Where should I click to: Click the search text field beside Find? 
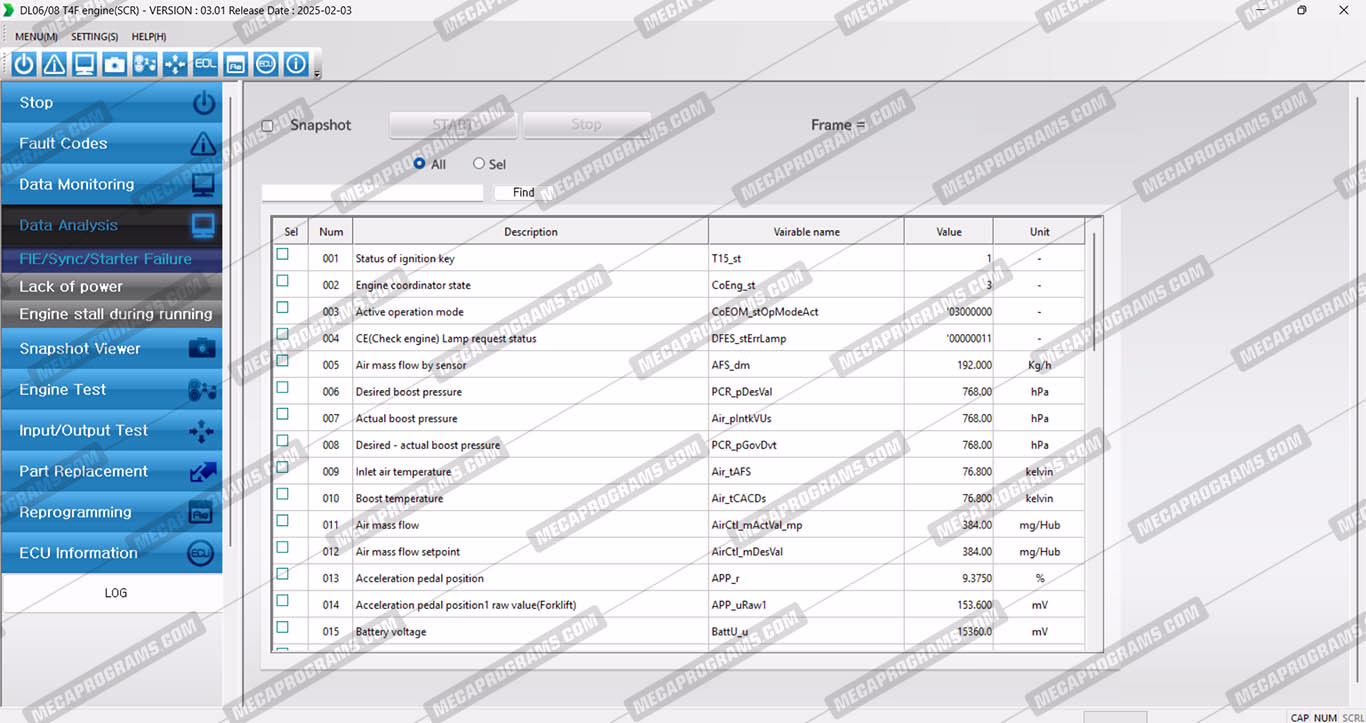[372, 192]
